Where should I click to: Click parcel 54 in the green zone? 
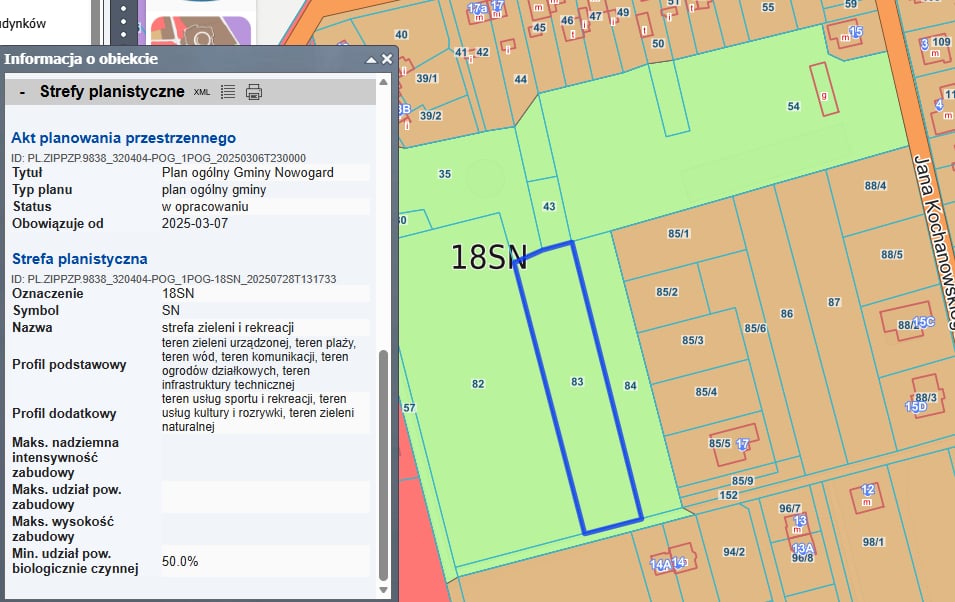tap(794, 106)
